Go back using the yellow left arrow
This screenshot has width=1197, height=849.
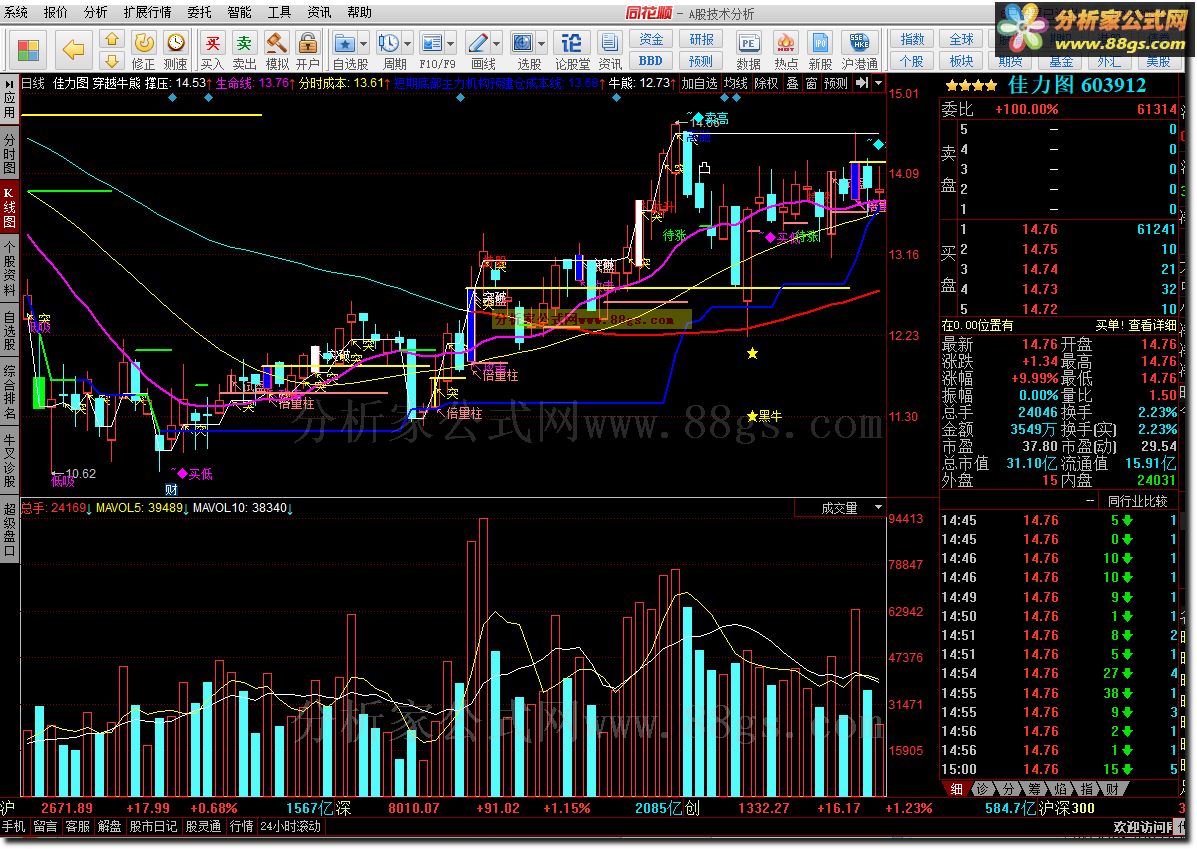click(x=73, y=50)
